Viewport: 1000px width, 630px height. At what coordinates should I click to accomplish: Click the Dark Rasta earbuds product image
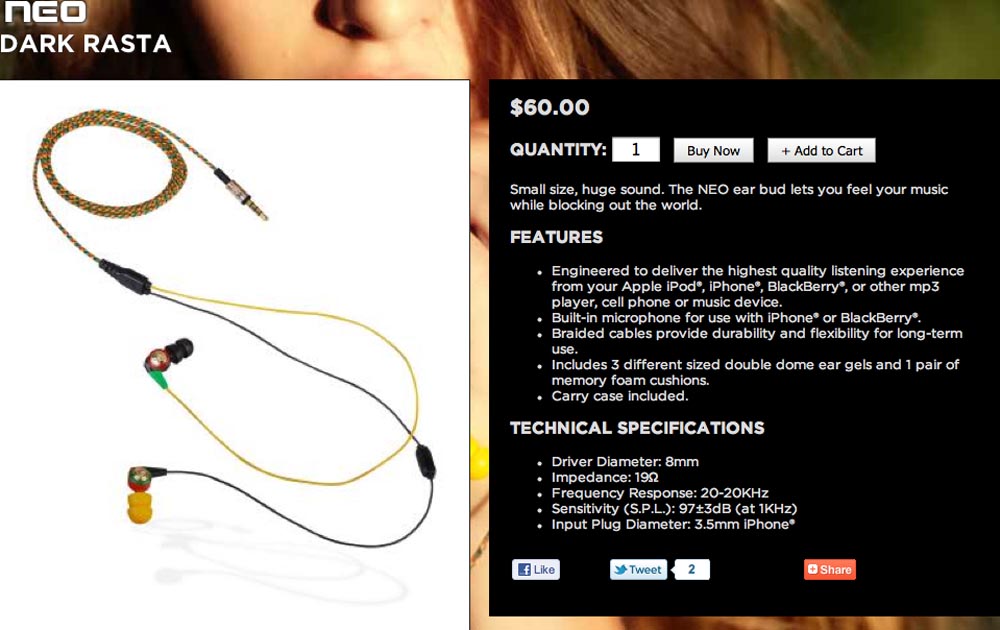point(234,355)
